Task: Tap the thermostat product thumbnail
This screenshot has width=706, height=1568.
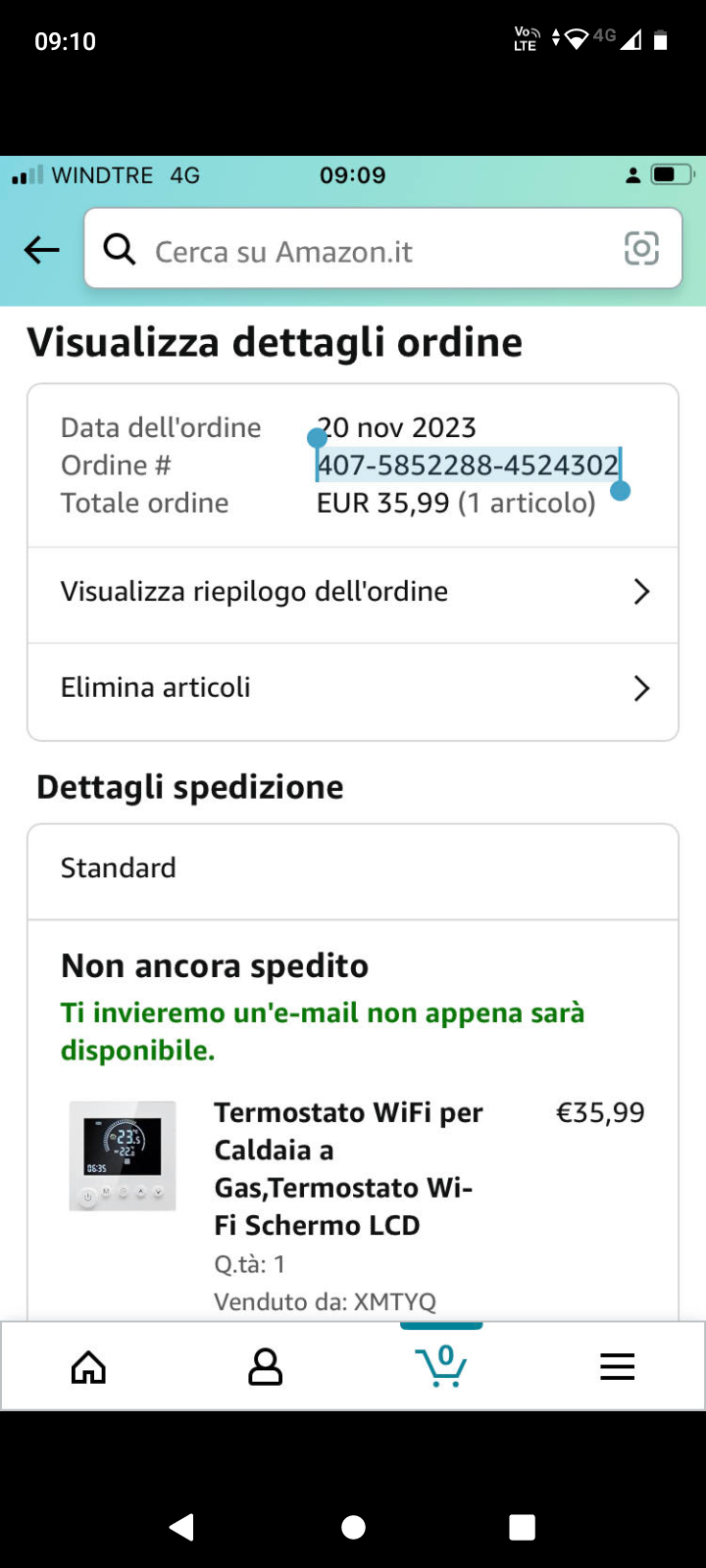Action: tap(123, 1156)
